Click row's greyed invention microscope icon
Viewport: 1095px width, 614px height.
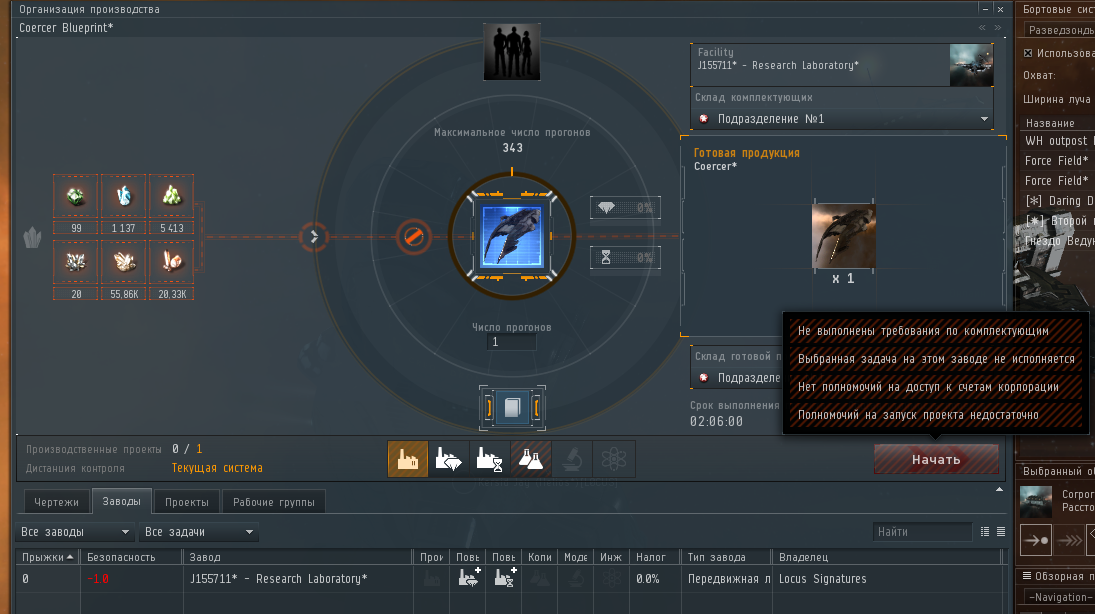[576, 578]
